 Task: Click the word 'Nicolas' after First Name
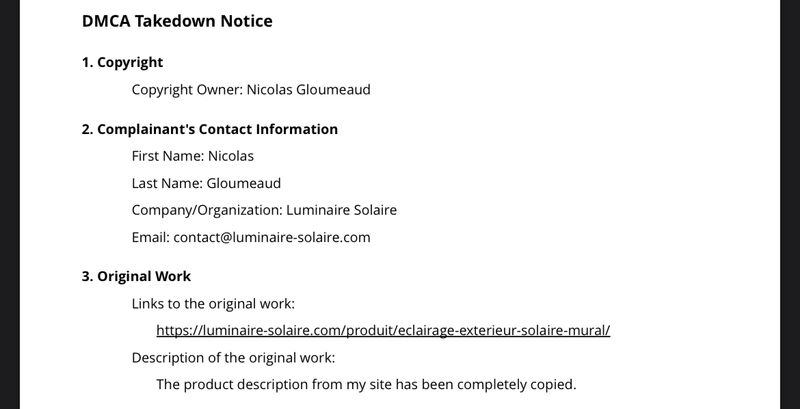click(x=231, y=156)
